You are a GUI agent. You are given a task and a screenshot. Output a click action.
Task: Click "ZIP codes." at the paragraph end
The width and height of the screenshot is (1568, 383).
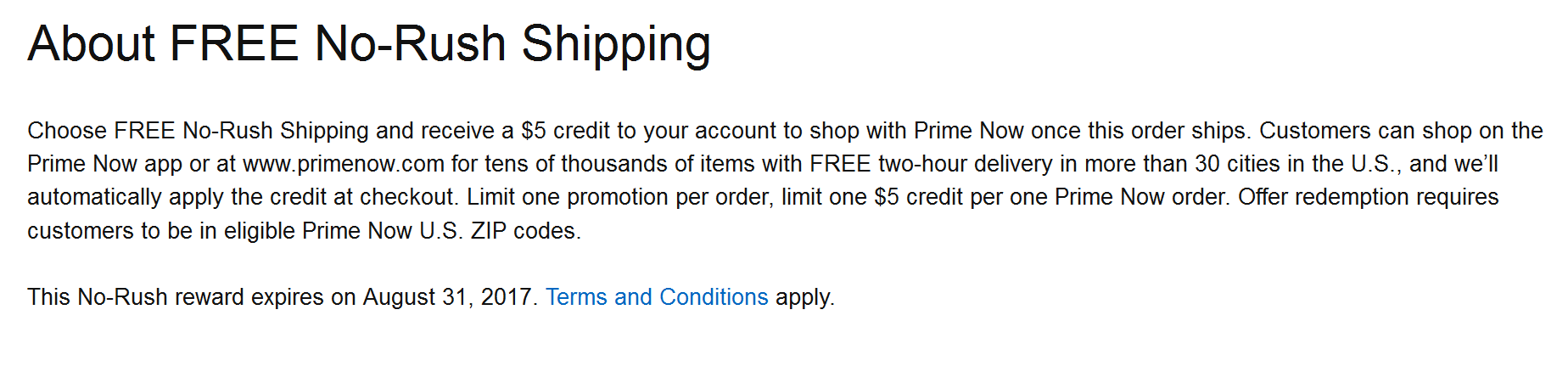[x=526, y=231]
